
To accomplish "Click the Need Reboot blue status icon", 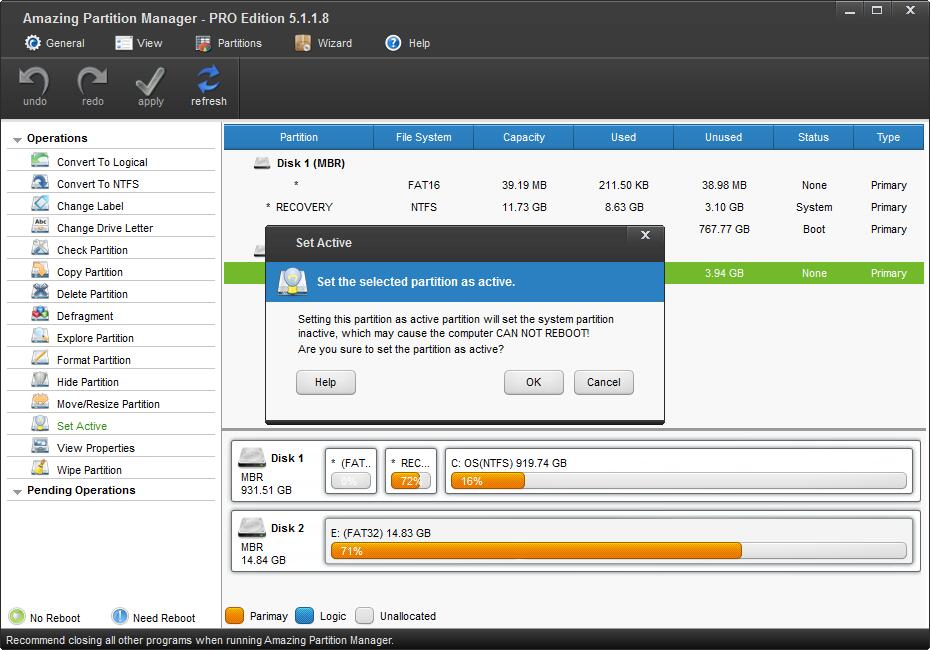I will click(119, 617).
